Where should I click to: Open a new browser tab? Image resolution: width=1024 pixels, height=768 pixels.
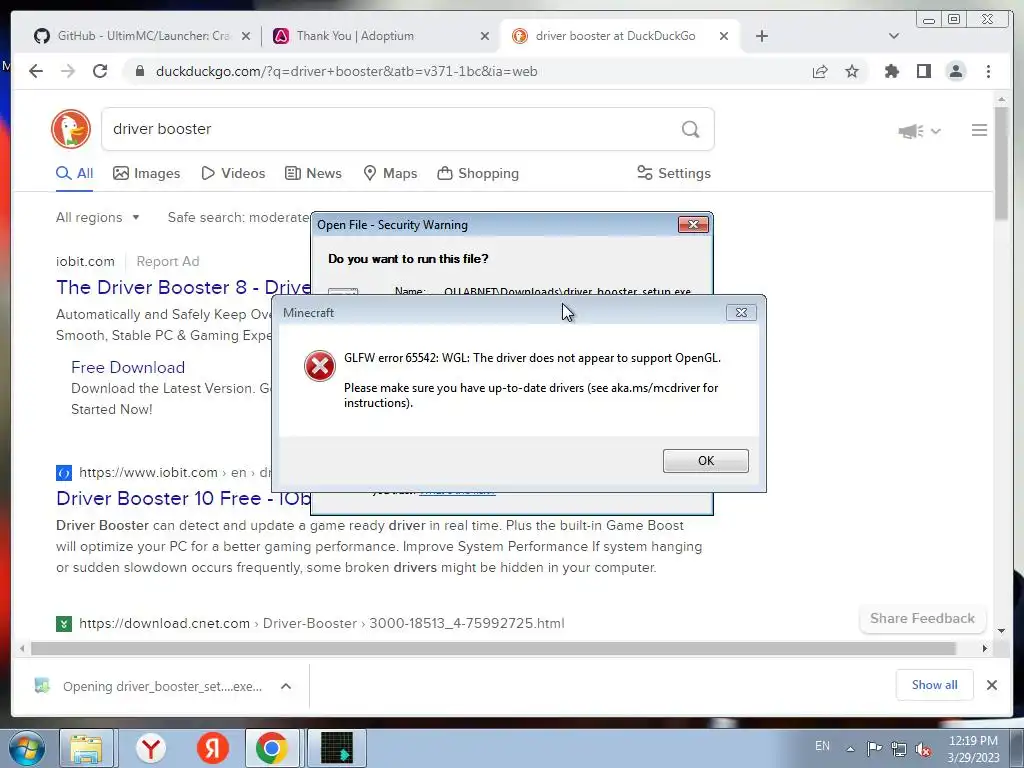click(x=761, y=36)
